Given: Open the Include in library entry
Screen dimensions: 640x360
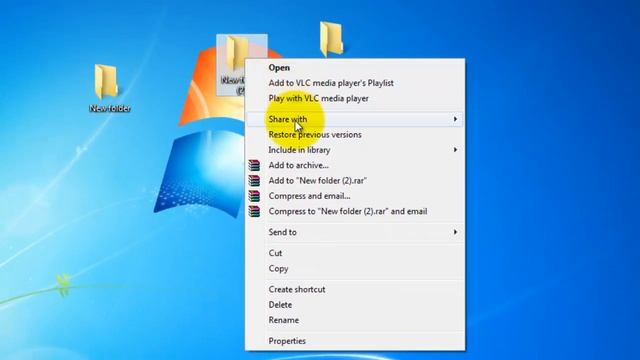Looking at the screenshot, I should click(355, 150).
